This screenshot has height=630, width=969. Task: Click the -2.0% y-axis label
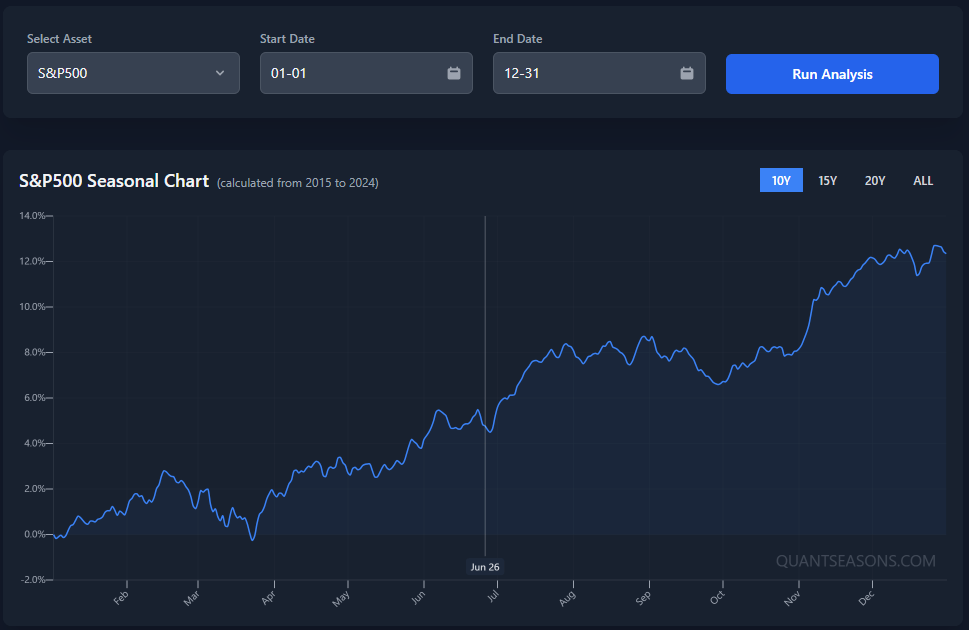click(x=33, y=579)
